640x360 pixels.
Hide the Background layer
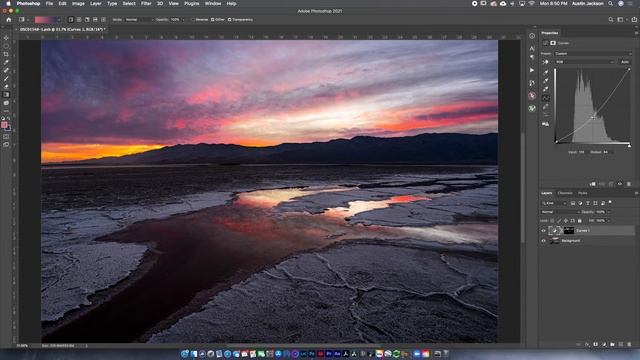543,241
